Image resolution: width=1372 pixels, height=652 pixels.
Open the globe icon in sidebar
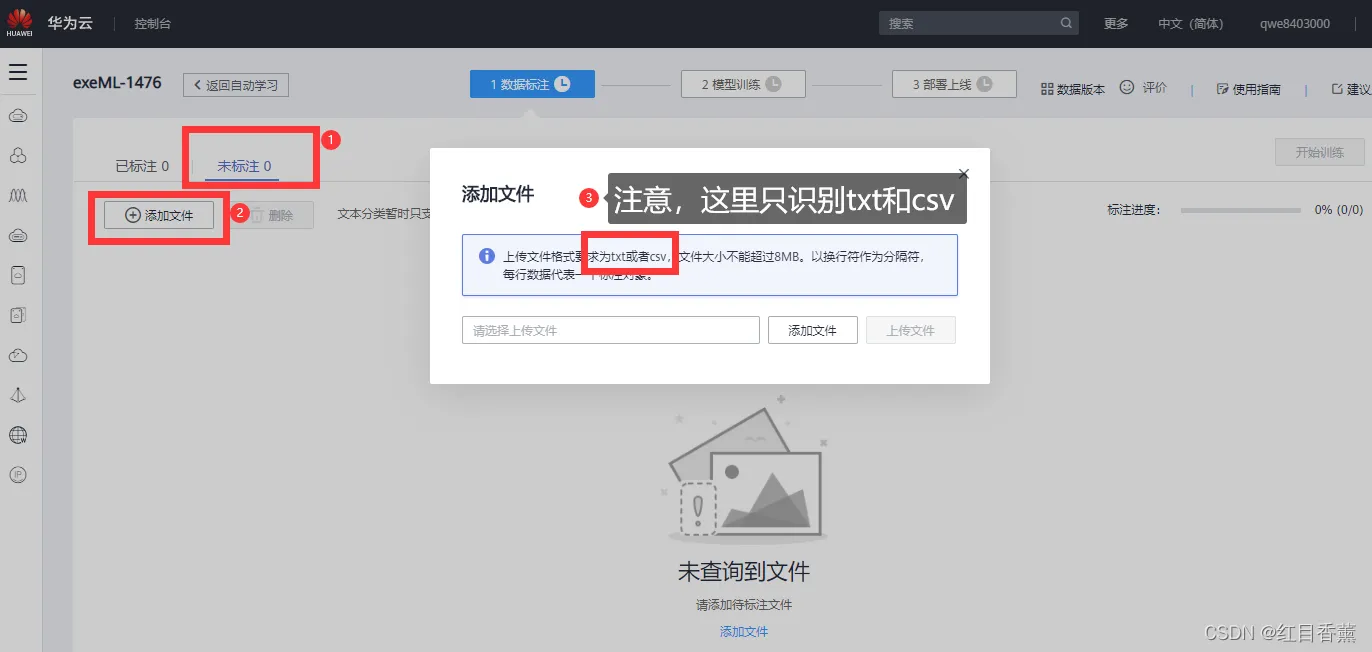pyautogui.click(x=18, y=435)
